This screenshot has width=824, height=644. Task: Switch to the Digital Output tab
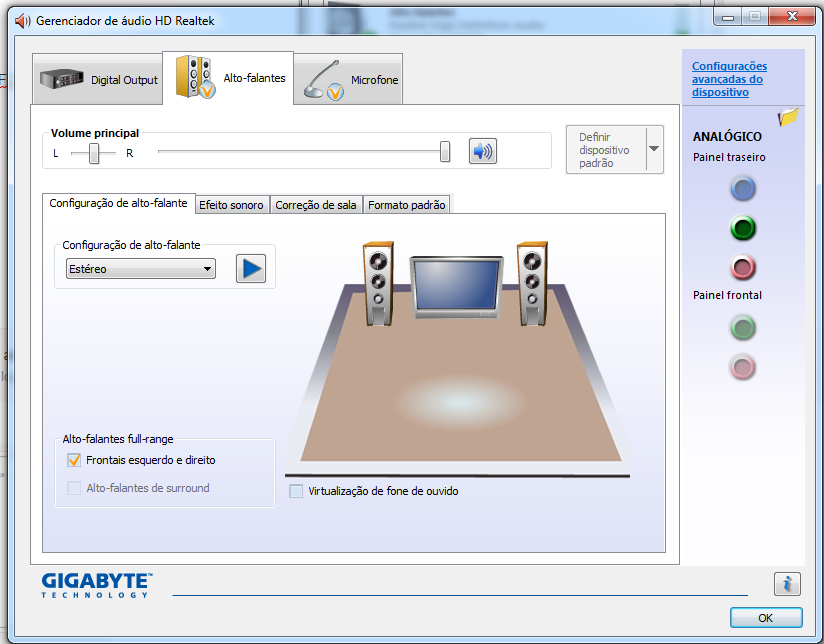98,80
